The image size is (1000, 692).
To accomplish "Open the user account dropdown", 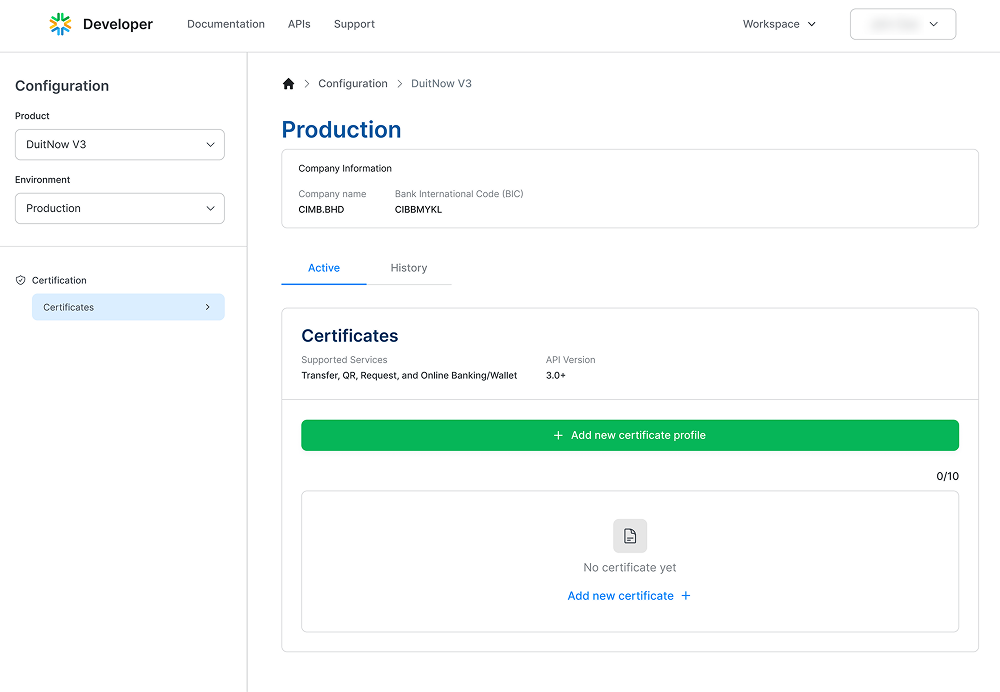I will [x=903, y=24].
